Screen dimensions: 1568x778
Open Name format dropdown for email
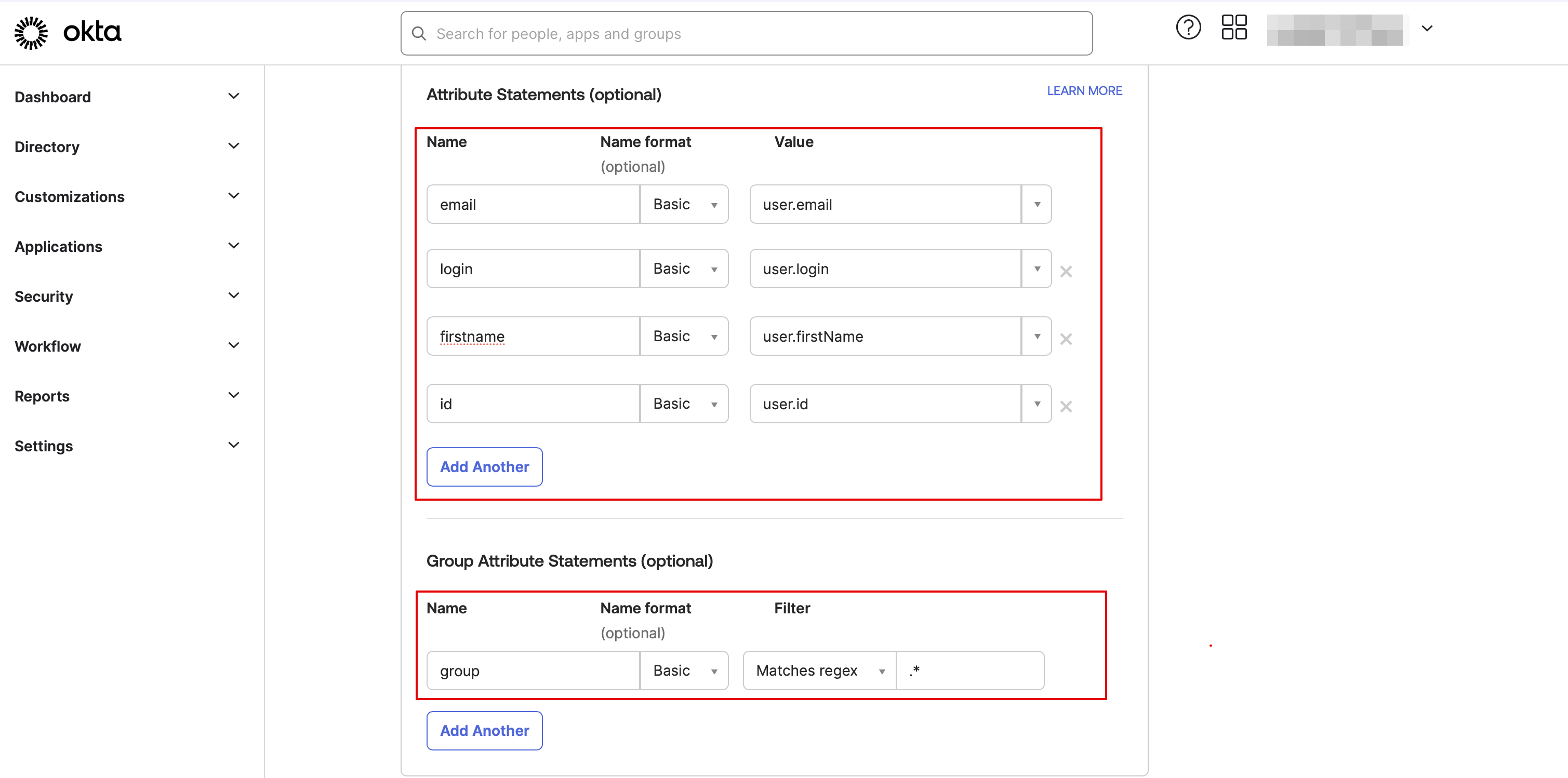[x=684, y=205]
